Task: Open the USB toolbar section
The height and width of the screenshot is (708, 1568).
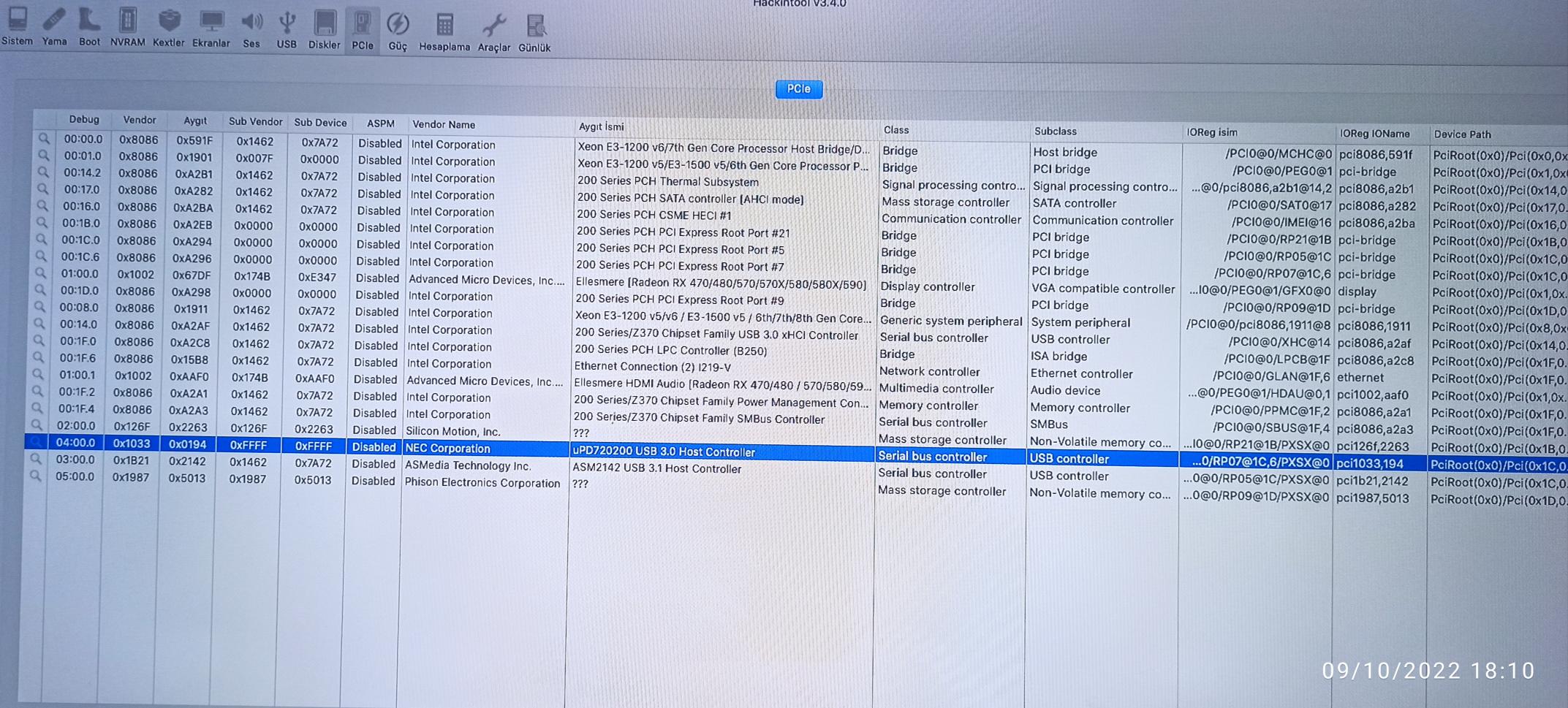Action: [x=287, y=29]
